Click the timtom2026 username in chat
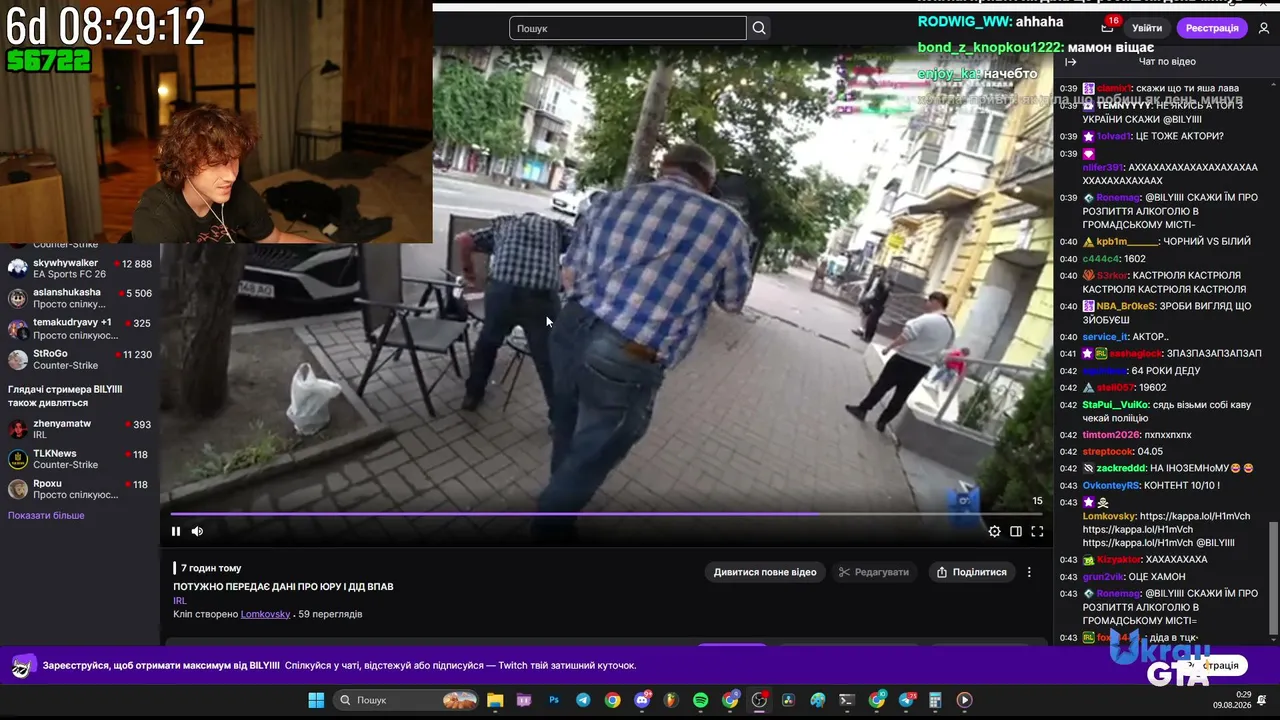This screenshot has width=1280, height=720. [1111, 435]
